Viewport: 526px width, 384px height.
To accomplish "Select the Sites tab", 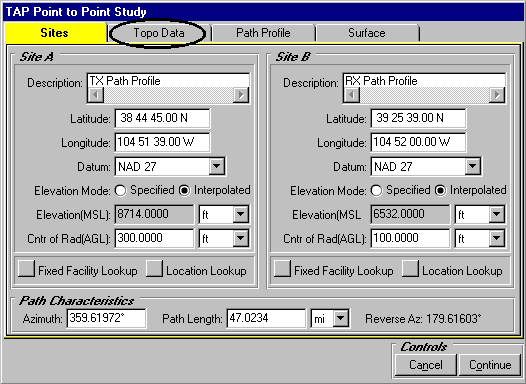I will click(x=54, y=33).
